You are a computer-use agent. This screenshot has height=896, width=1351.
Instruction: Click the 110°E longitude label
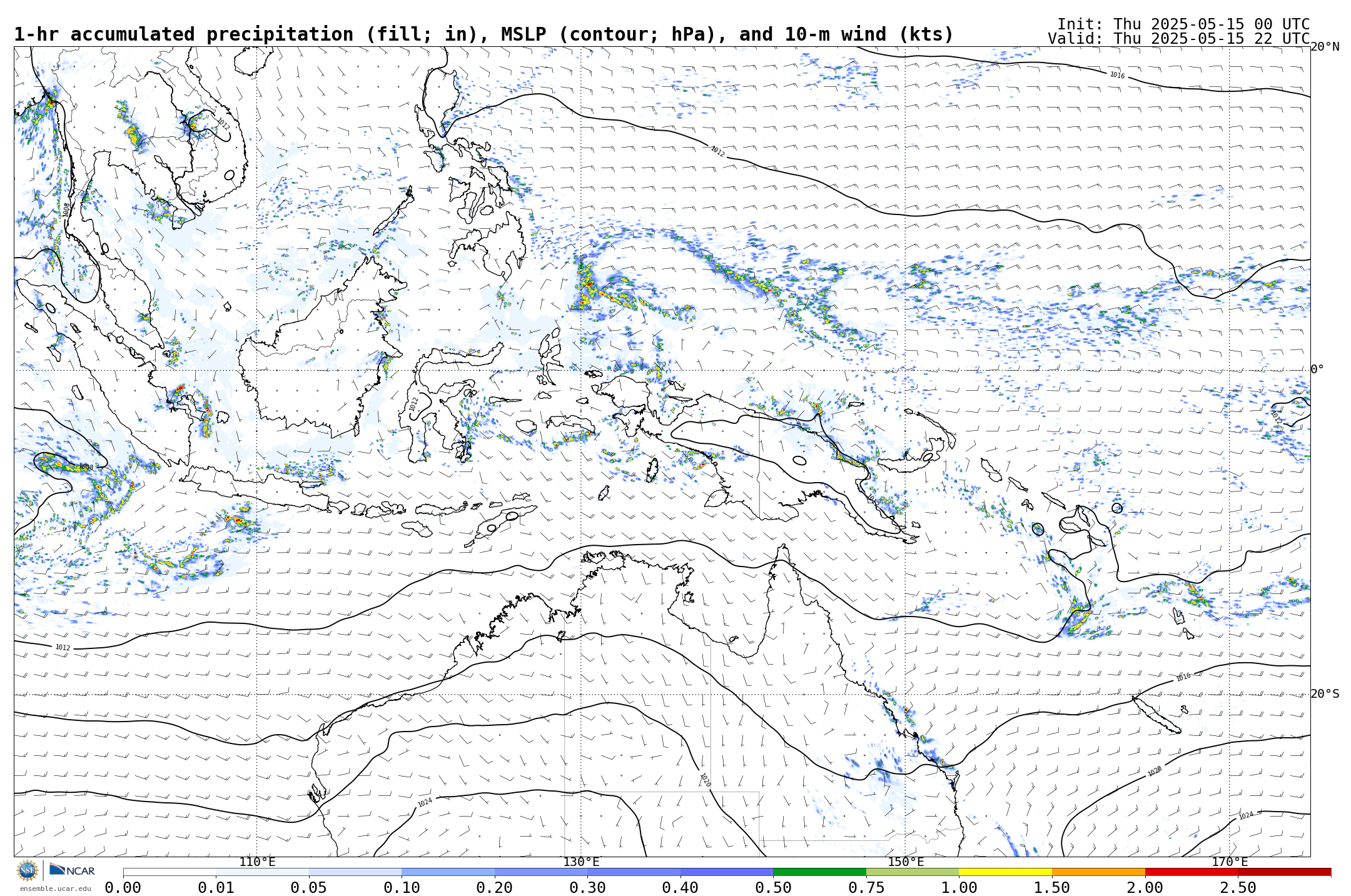pos(257,862)
